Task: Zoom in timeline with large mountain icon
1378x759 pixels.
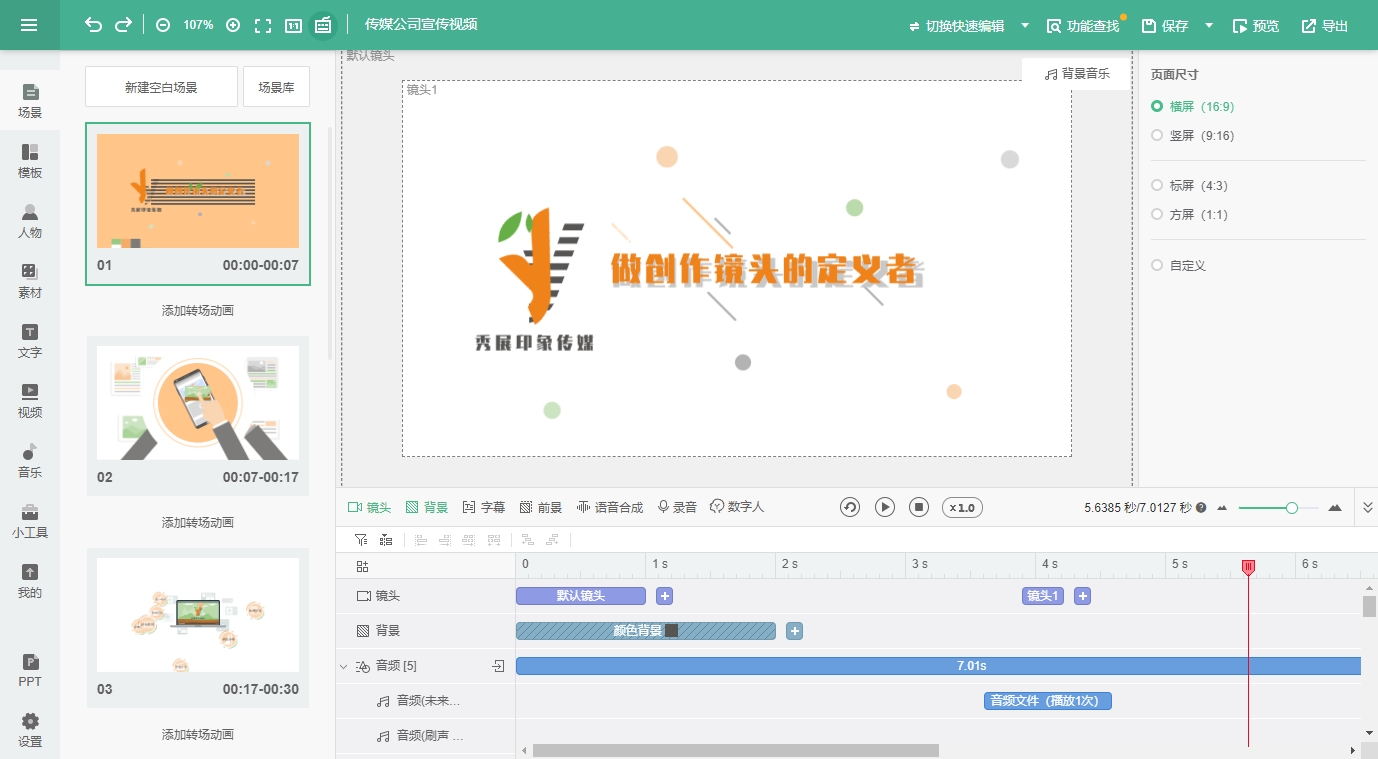Action: coord(1335,508)
